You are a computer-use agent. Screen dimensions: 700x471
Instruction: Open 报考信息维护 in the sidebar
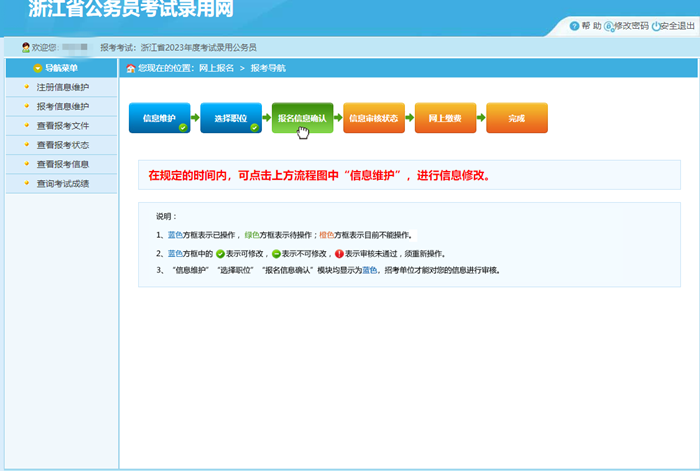62,106
